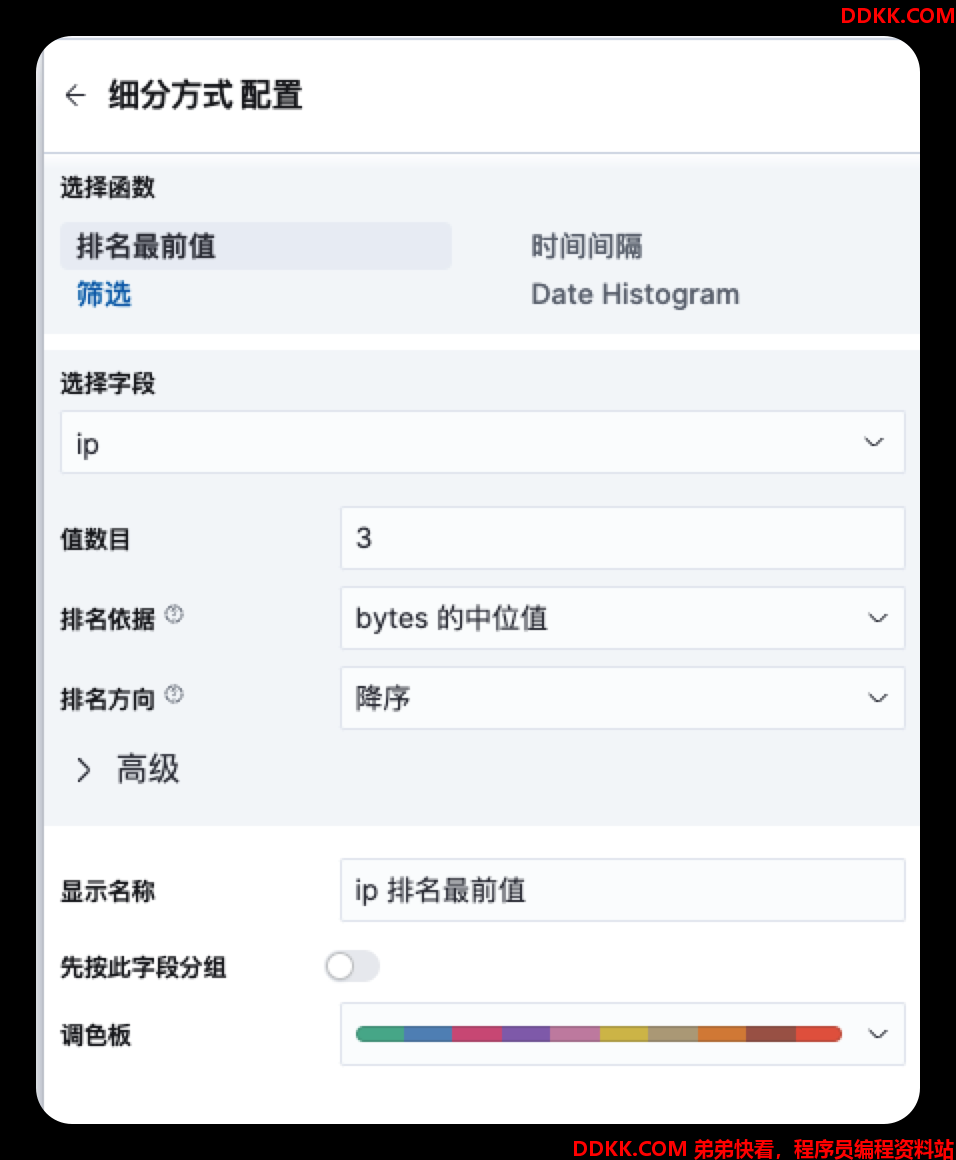The height and width of the screenshot is (1160, 956).
Task: Select Date Histogram function
Action: [635, 294]
